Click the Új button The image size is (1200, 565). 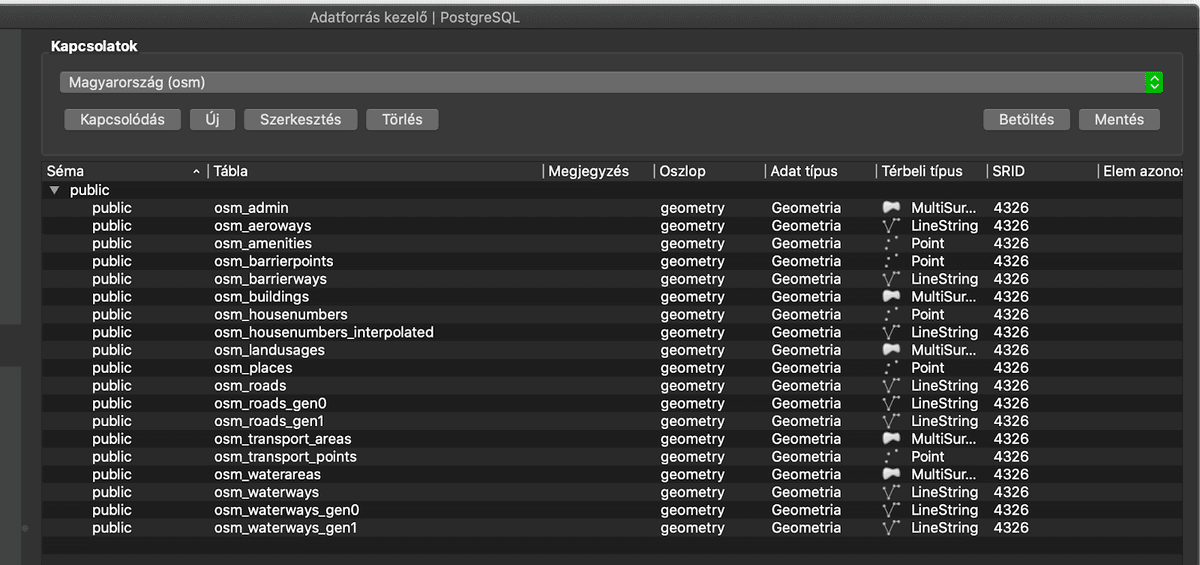click(x=212, y=119)
